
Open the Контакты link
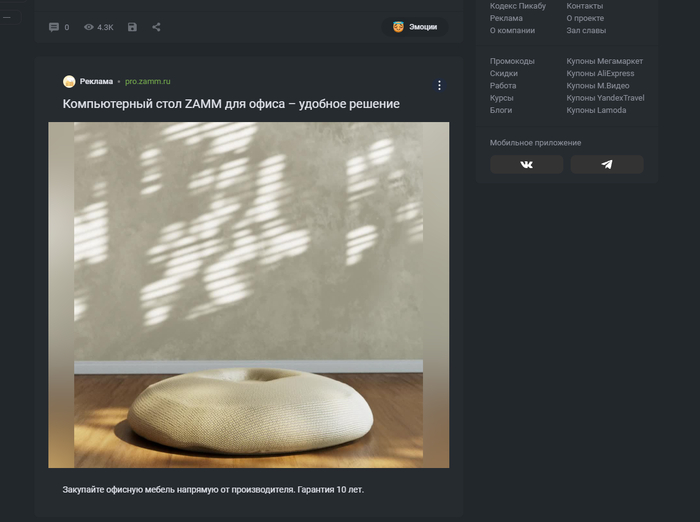click(584, 6)
